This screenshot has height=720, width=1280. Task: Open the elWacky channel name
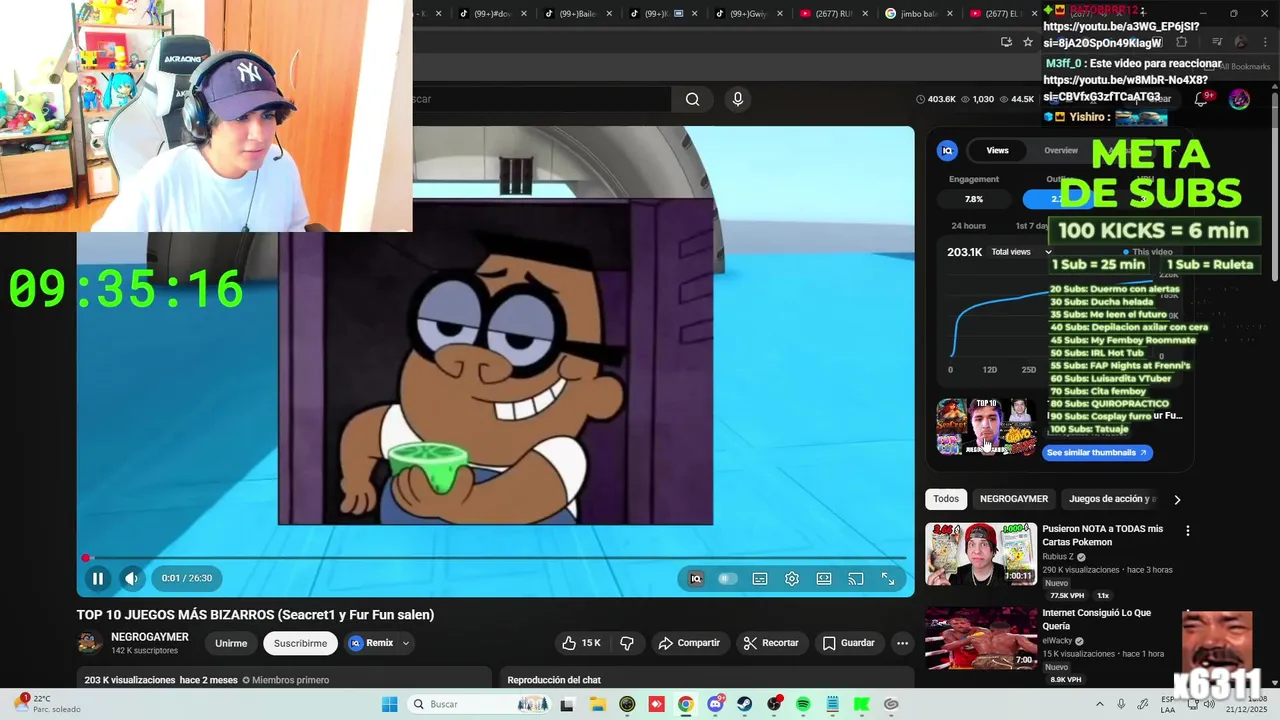pos(1057,641)
